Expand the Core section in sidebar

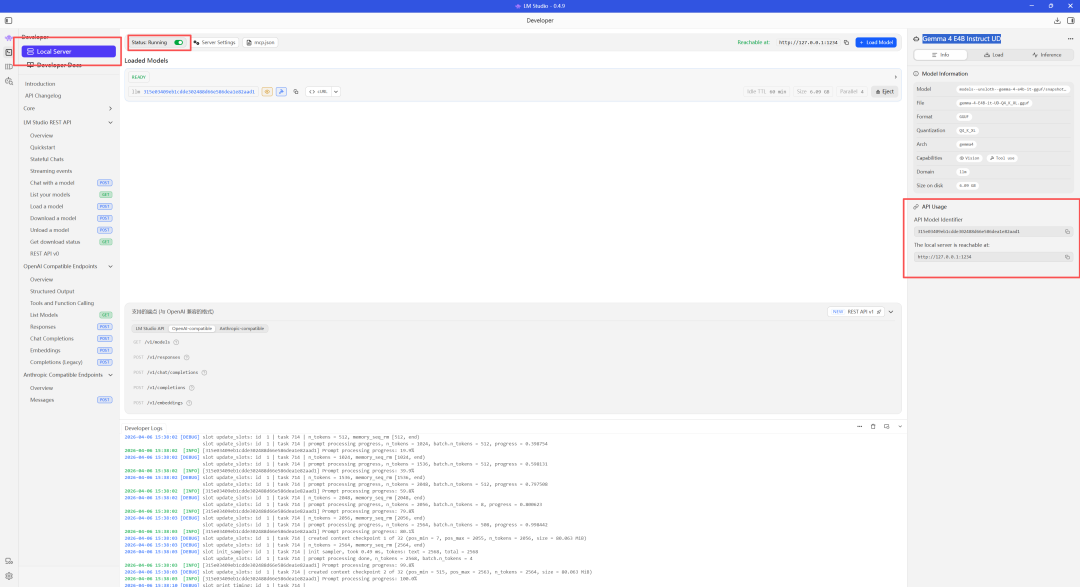click(x=110, y=109)
